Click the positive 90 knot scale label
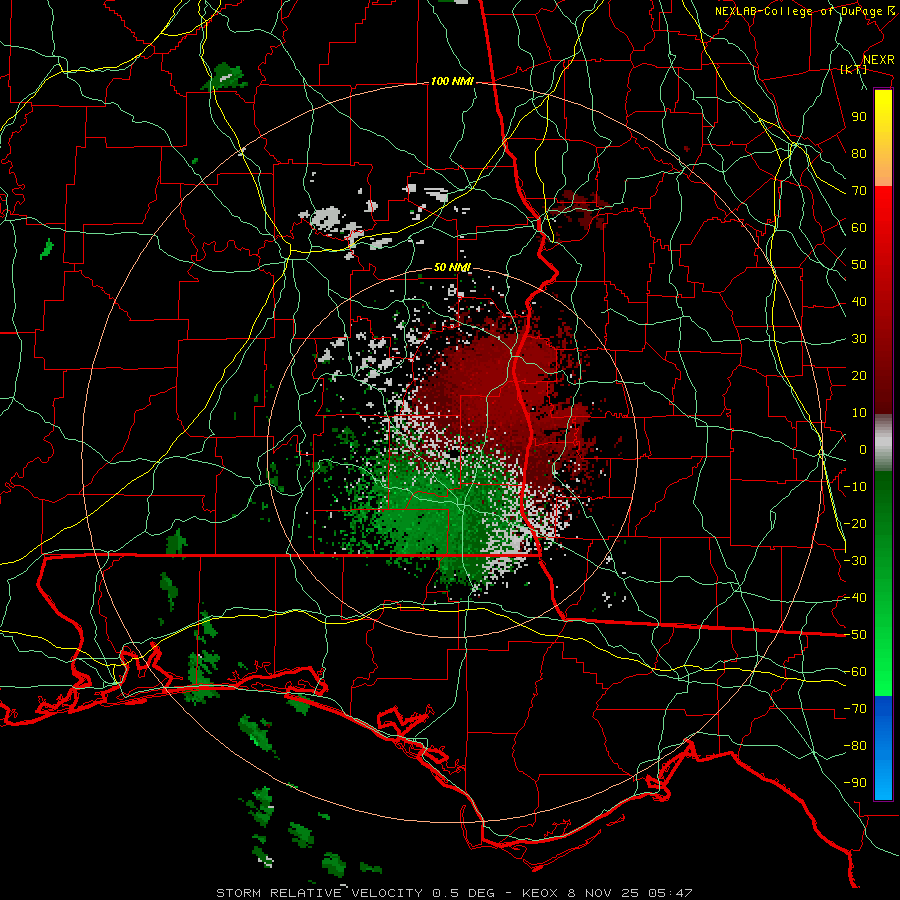The image size is (900, 900). (859, 117)
